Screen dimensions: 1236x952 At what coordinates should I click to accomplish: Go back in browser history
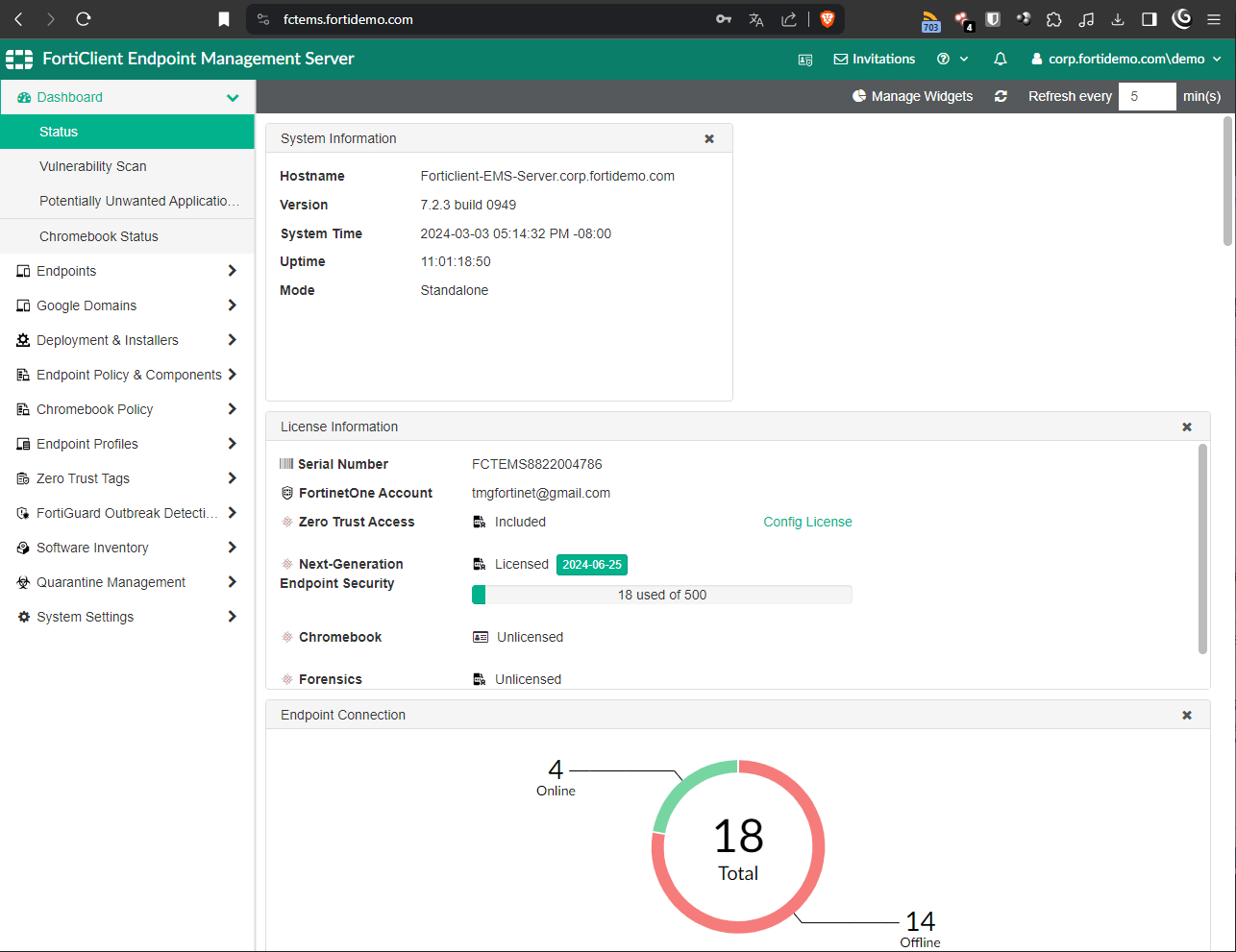(x=18, y=19)
